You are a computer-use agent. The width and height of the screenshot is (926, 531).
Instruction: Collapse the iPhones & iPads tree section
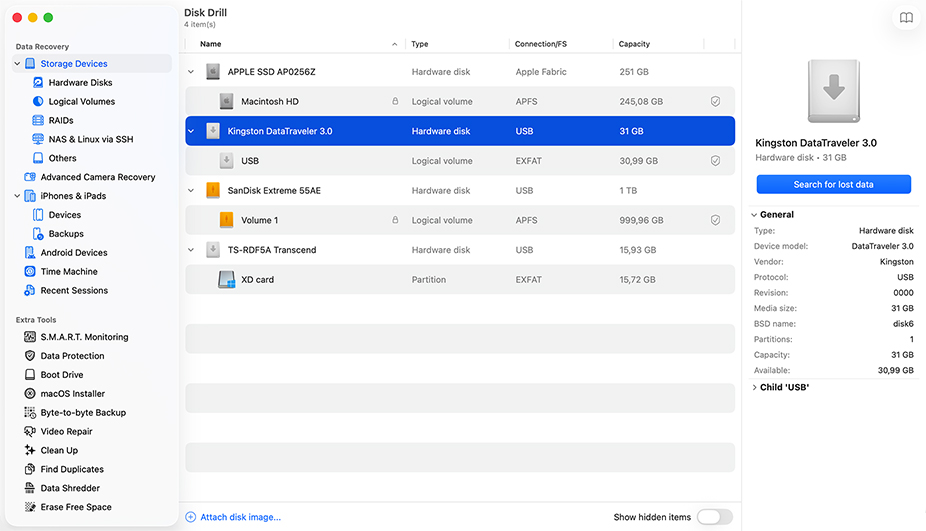point(17,196)
